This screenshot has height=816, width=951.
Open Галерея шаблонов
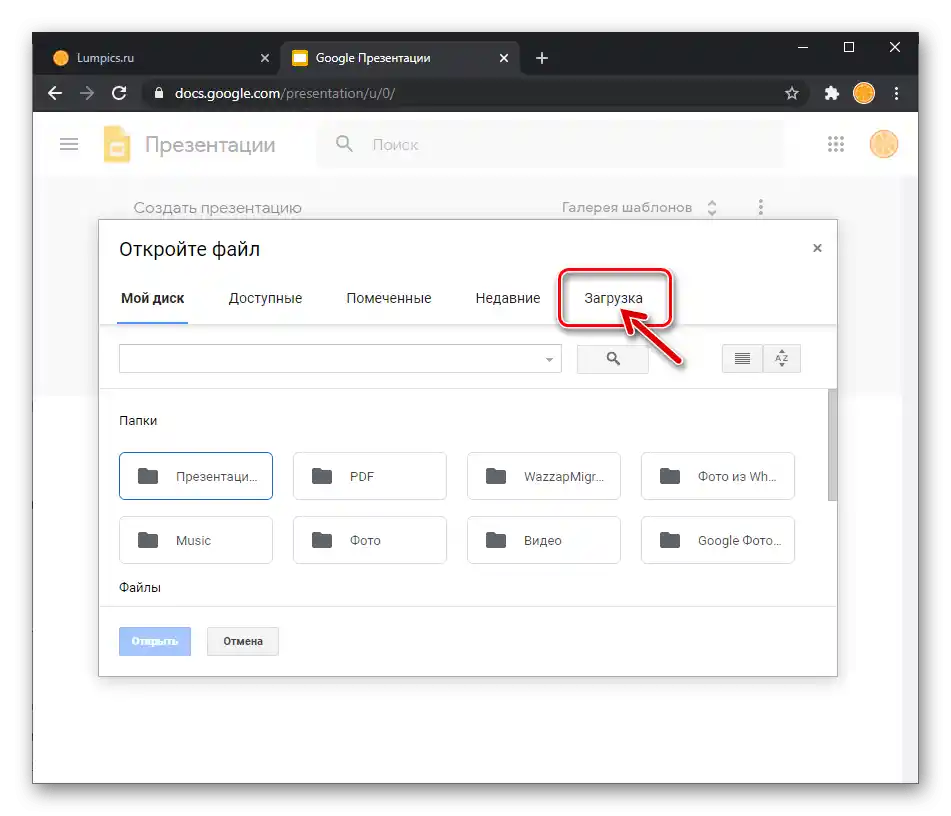pyautogui.click(x=628, y=207)
